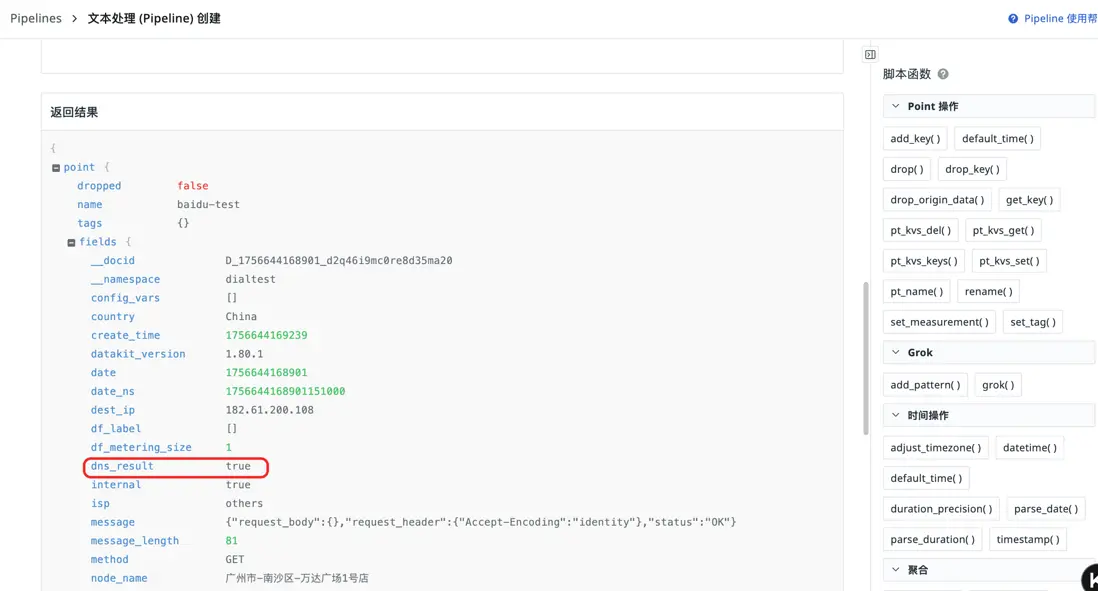Insert the adjust_timezone() function
Screen dimensions: 1098x591
tap(936, 447)
